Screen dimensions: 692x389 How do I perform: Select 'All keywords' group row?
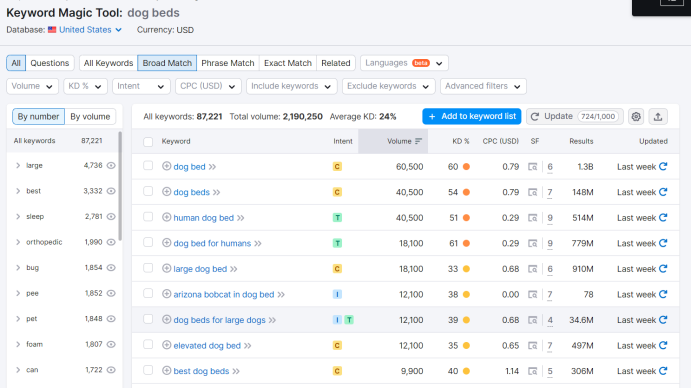point(63,141)
